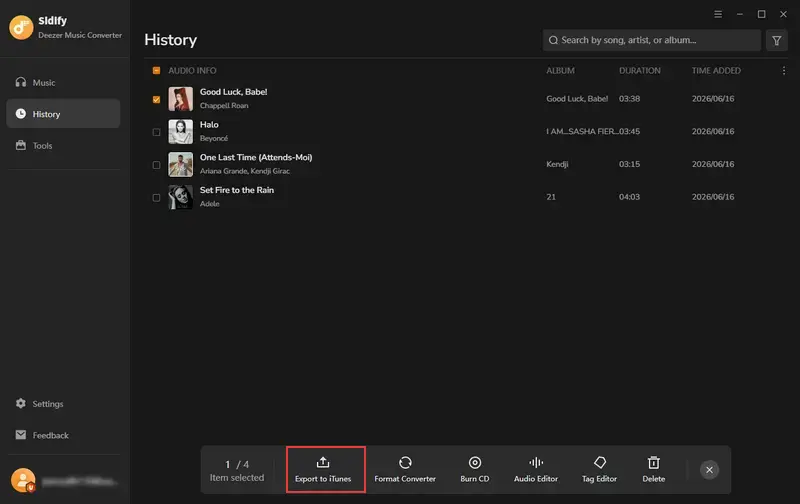Focus the song search field
The image size is (800, 504).
pyautogui.click(x=652, y=40)
